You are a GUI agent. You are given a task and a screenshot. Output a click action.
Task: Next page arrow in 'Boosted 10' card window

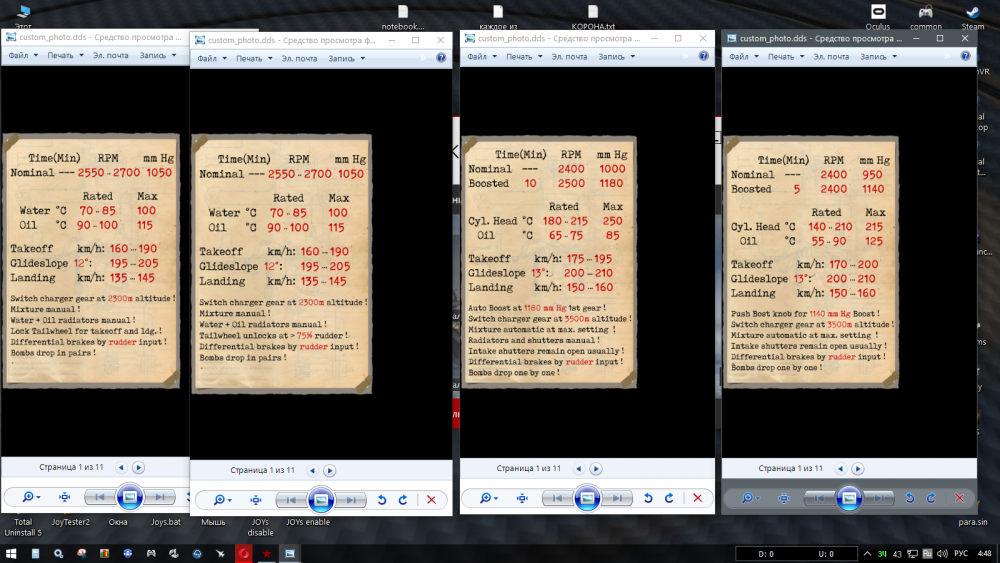click(x=596, y=469)
